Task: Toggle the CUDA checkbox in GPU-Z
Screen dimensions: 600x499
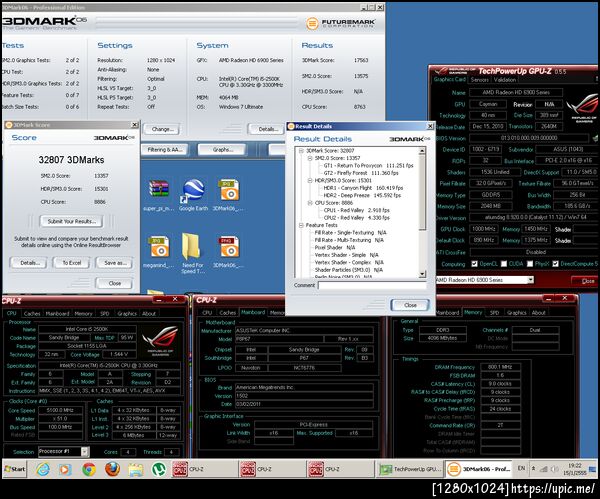Action: pyautogui.click(x=504, y=264)
